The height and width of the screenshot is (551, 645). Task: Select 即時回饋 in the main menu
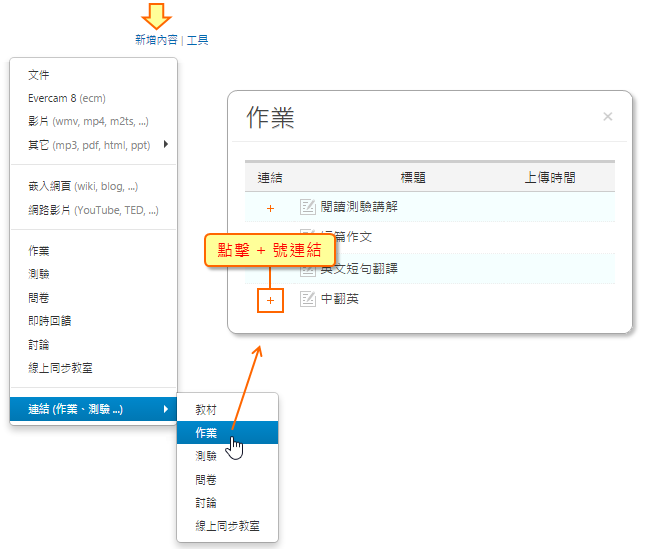(50, 321)
